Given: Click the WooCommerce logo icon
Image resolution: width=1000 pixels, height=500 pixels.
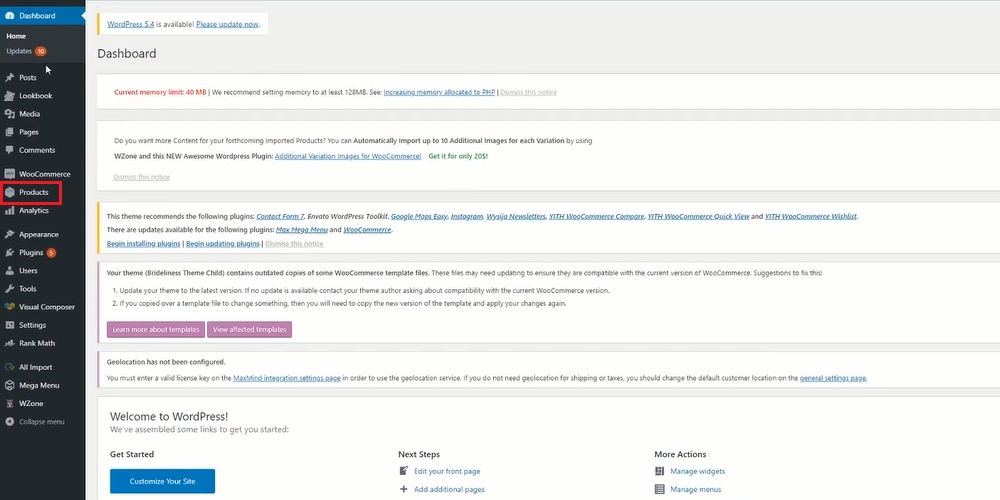Looking at the screenshot, I should pyautogui.click(x=10, y=173).
